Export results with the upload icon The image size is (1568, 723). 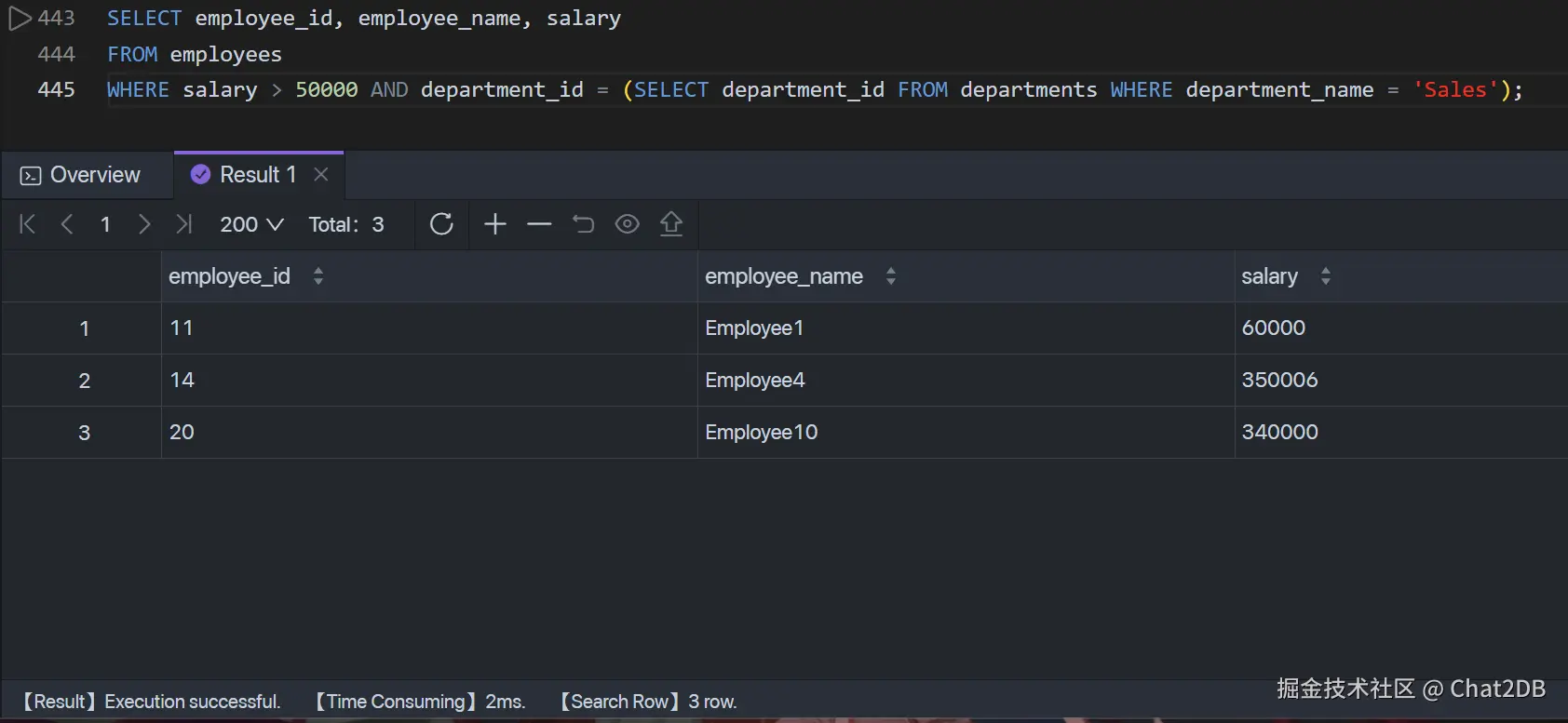click(x=671, y=224)
